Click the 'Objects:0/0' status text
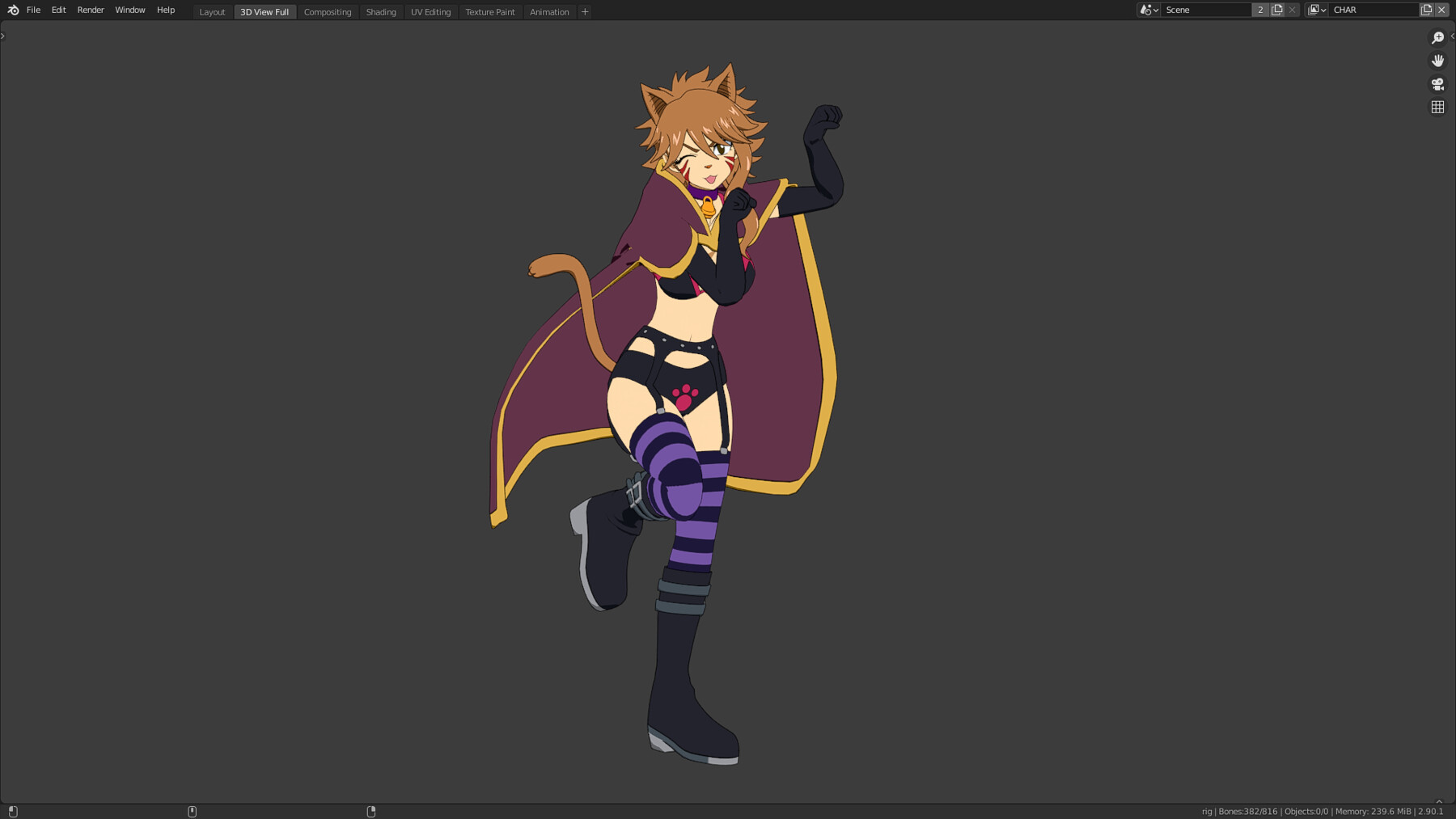The width and height of the screenshot is (1456, 819). tap(1306, 812)
